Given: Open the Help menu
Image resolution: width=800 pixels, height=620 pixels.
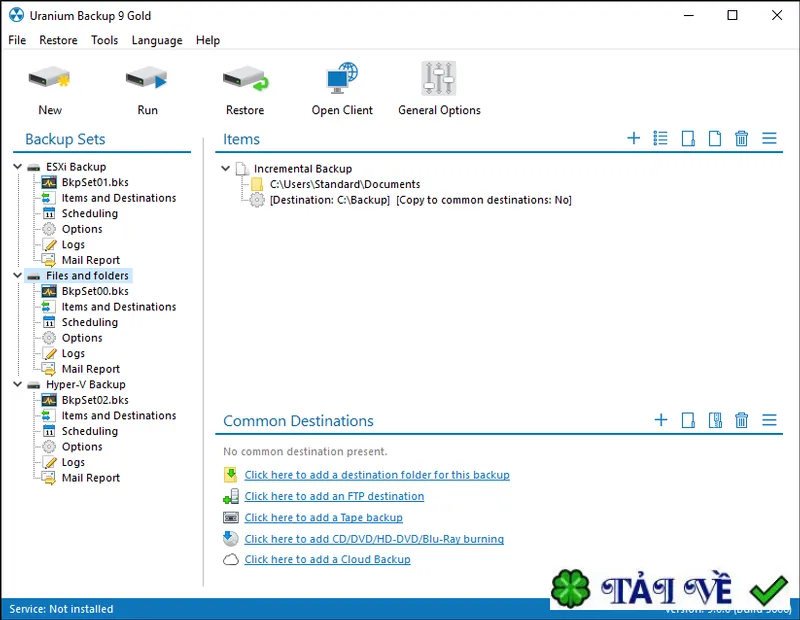Looking at the screenshot, I should (x=208, y=40).
